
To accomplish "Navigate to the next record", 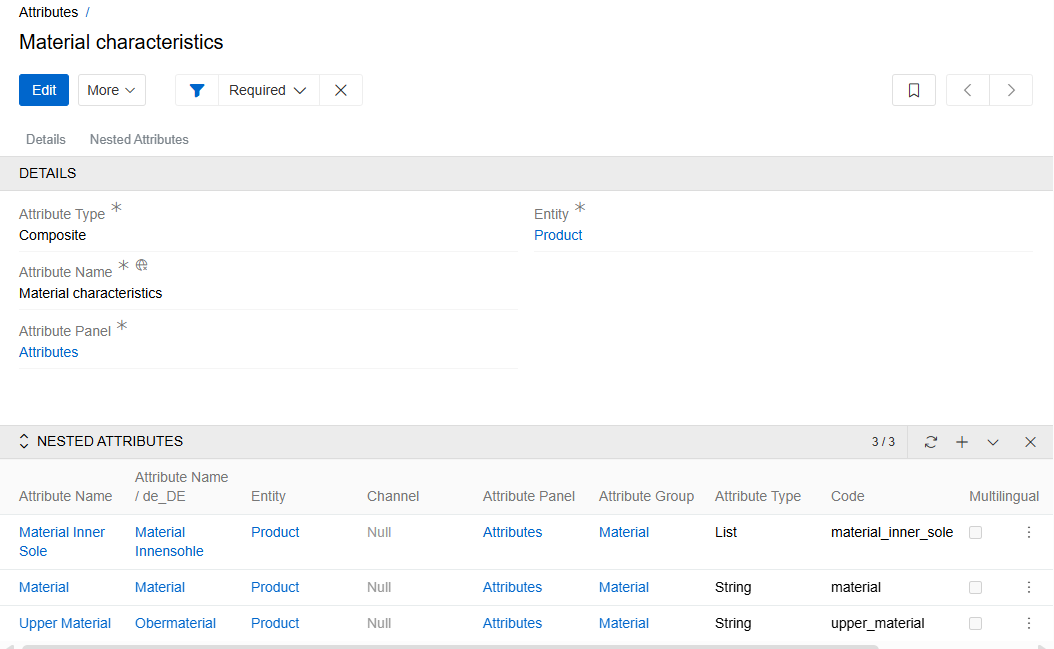I will (1010, 89).
